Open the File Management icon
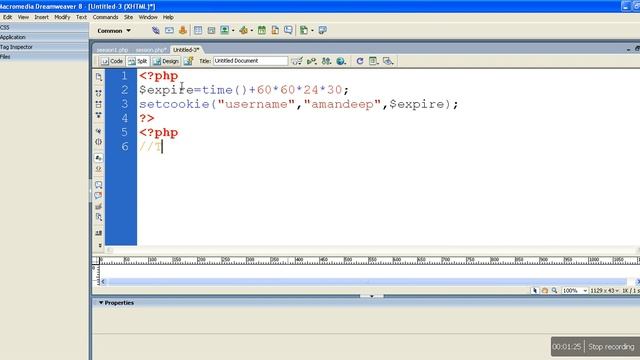The height and width of the screenshot is (360, 640). 326,61
